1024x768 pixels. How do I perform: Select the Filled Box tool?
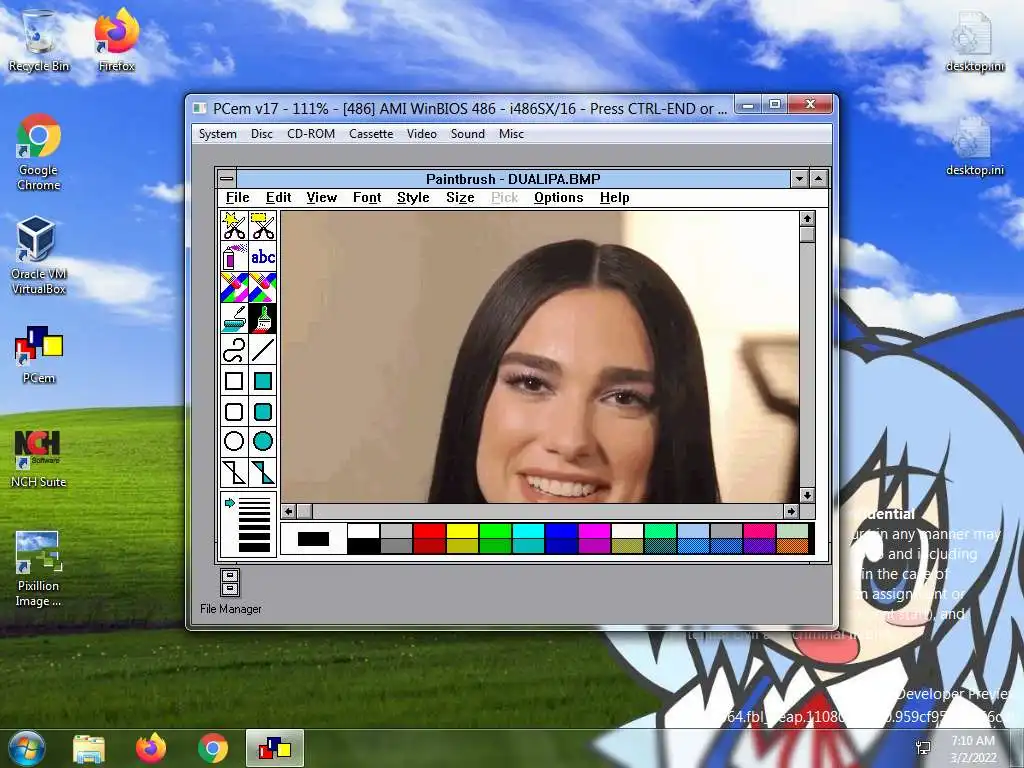pos(263,380)
